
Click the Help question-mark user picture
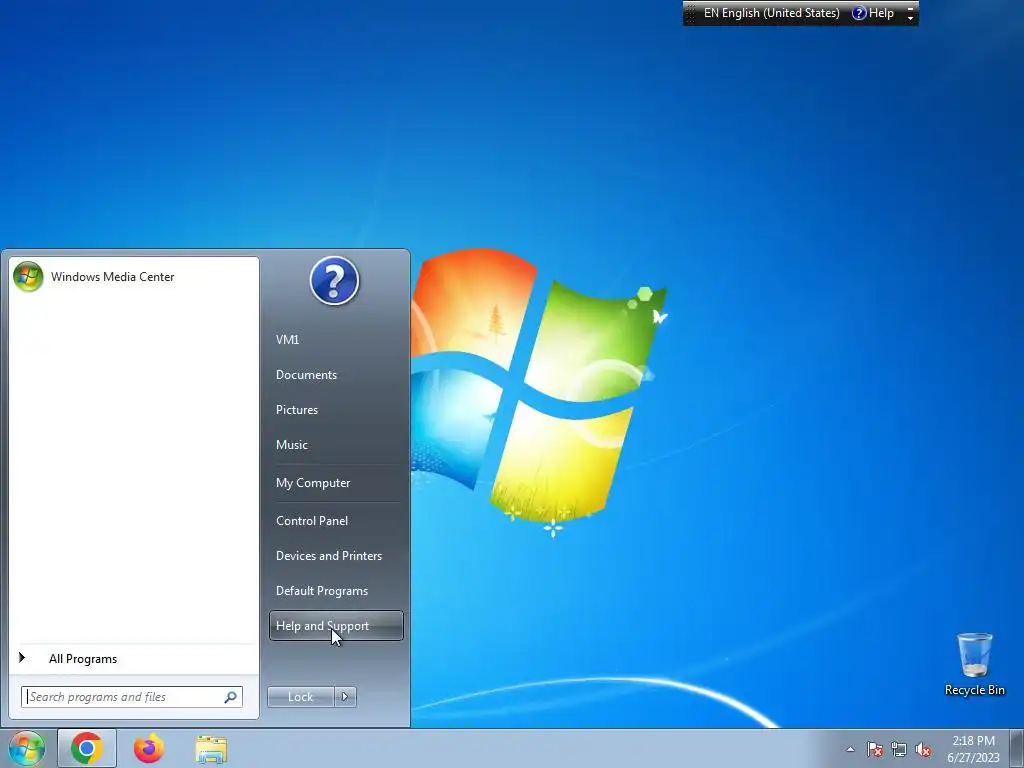(x=334, y=281)
